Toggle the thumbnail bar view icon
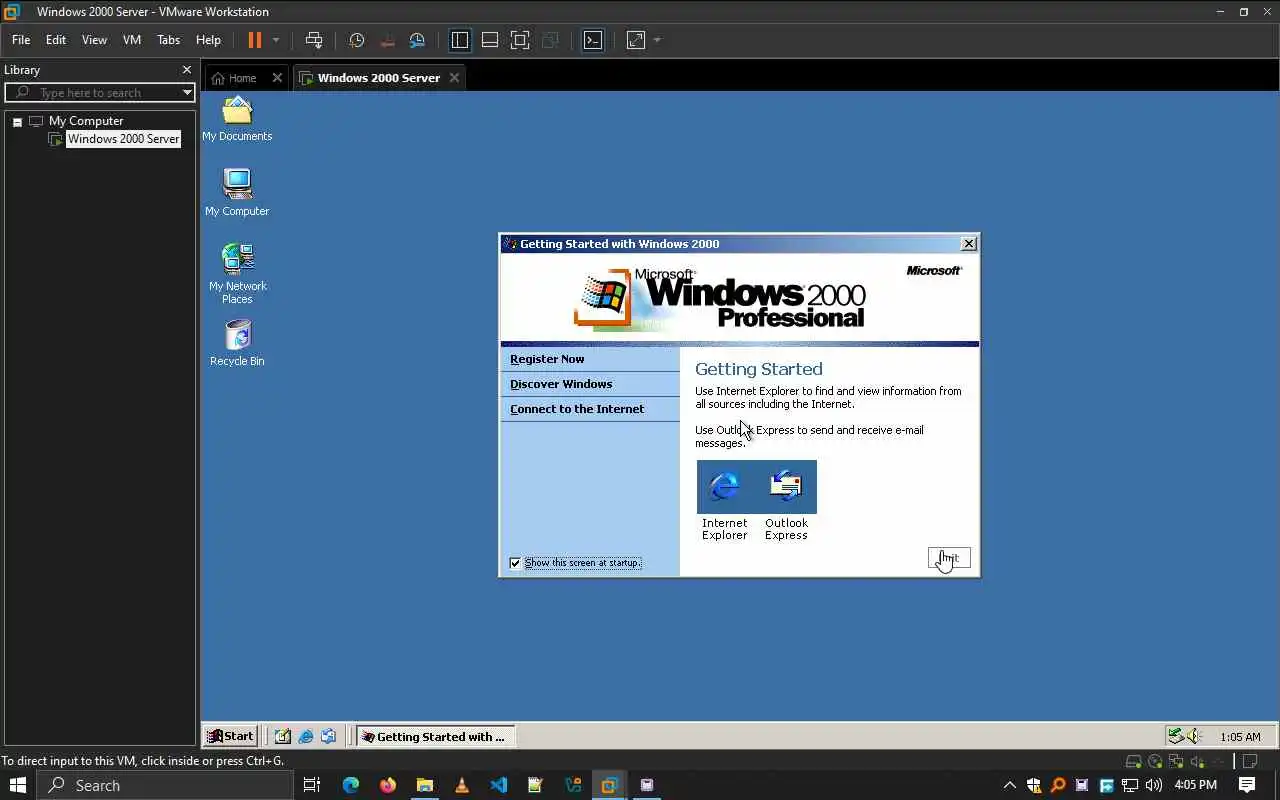 pos(490,40)
